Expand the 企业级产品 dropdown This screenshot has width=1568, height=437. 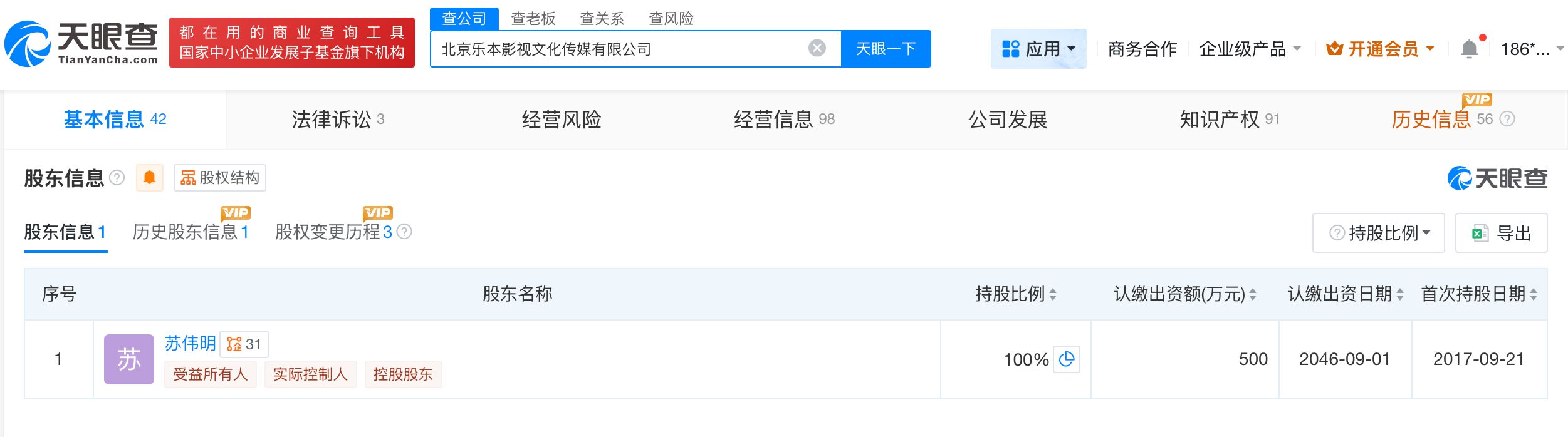[1249, 49]
